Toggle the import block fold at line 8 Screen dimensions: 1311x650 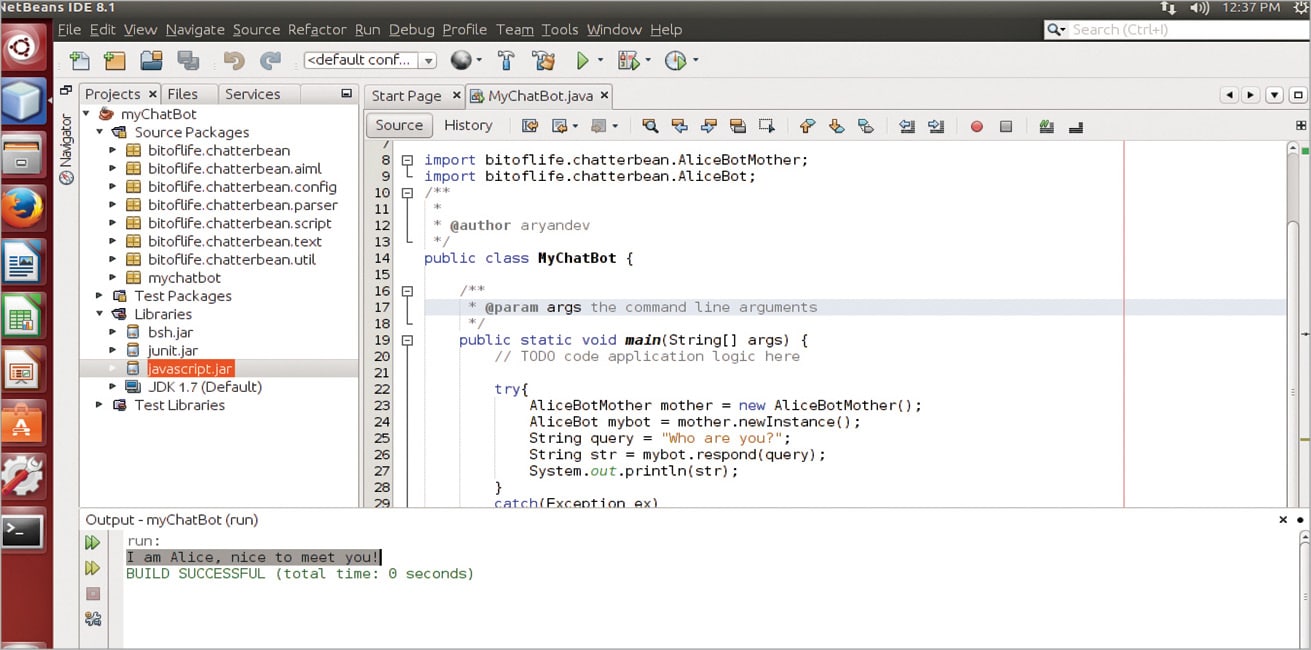(x=407, y=160)
